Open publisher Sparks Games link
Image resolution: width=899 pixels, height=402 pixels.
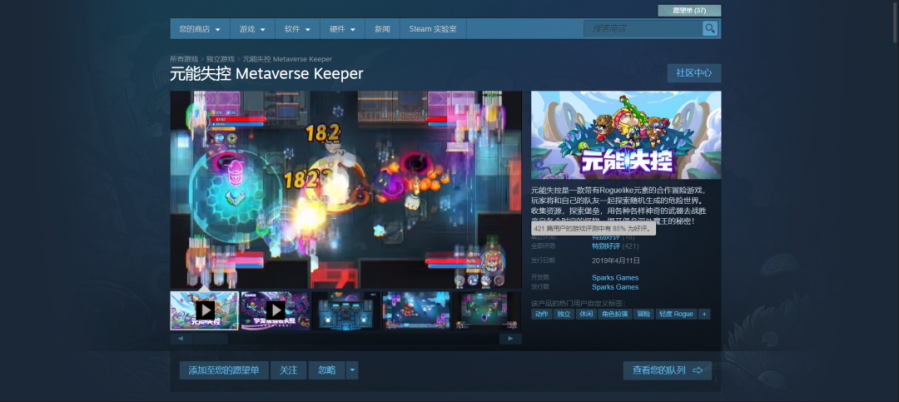tap(615, 287)
